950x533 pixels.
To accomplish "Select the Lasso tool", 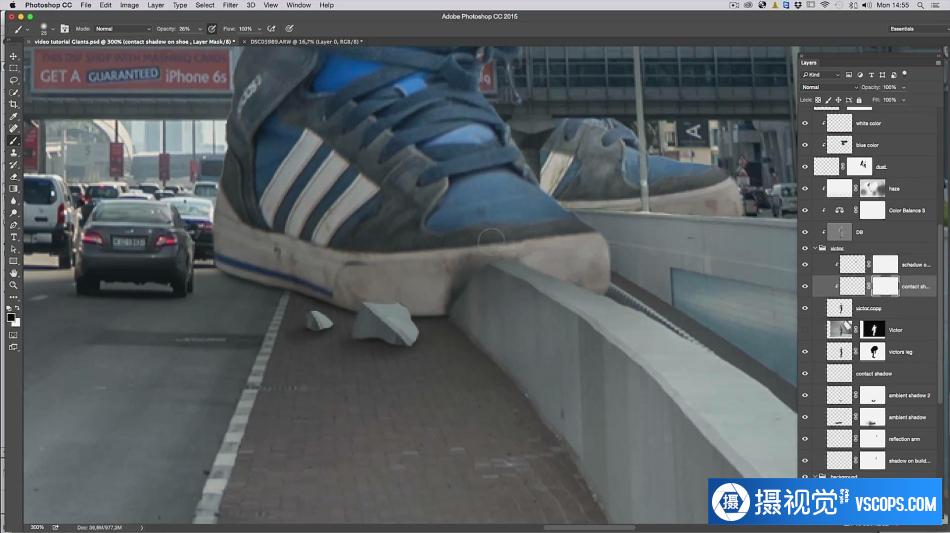I will (13, 81).
